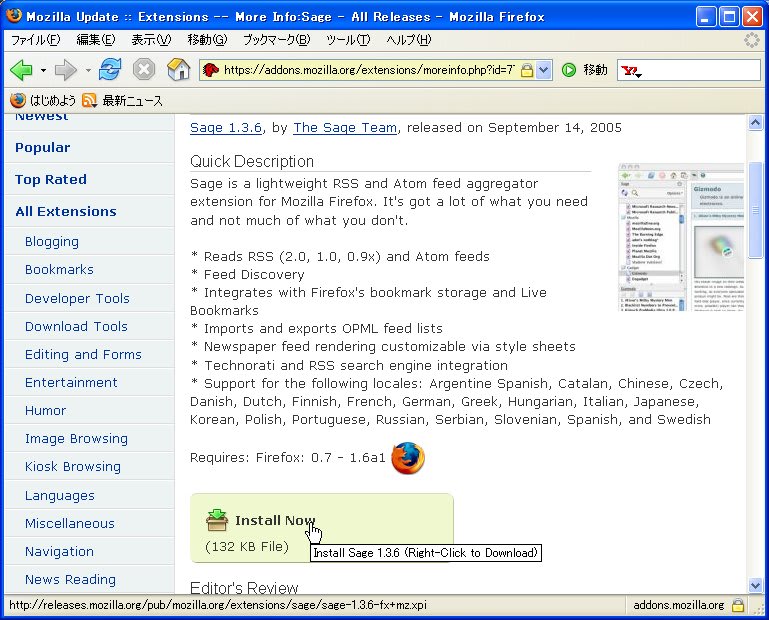Select the Developer Tools category
This screenshot has height=620, width=769.
(77, 298)
